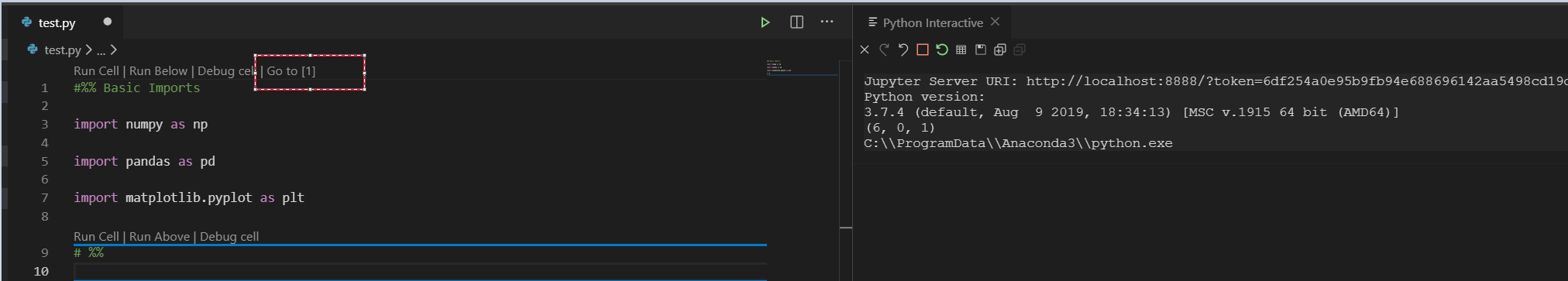
Task: Click the '(6, 0, 1)' output line
Action: point(899,127)
